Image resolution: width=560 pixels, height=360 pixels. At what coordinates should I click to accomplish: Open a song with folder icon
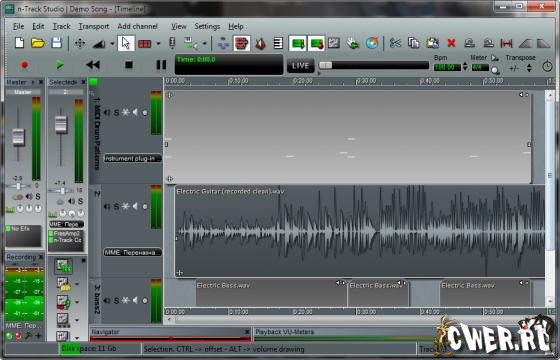[x=38, y=43]
